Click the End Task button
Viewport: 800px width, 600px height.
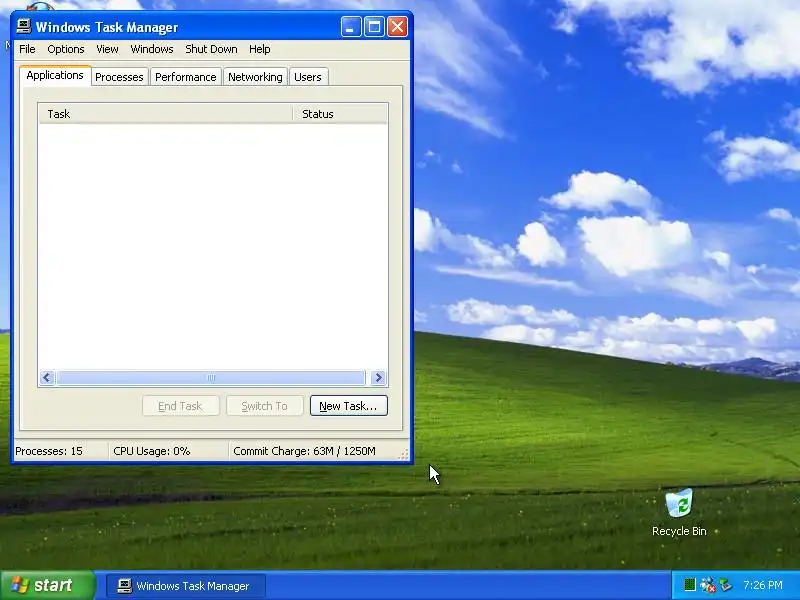click(x=181, y=406)
